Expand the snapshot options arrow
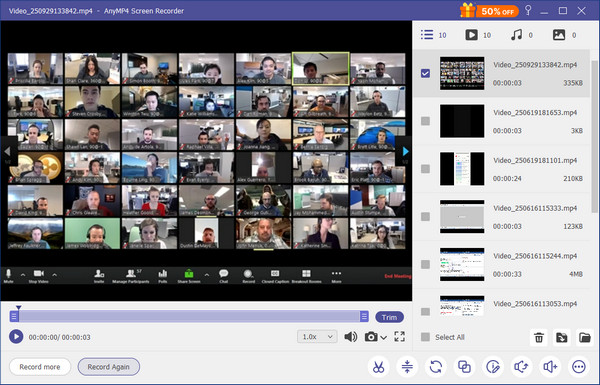Viewport: 600px width, 385px height. pyautogui.click(x=383, y=338)
